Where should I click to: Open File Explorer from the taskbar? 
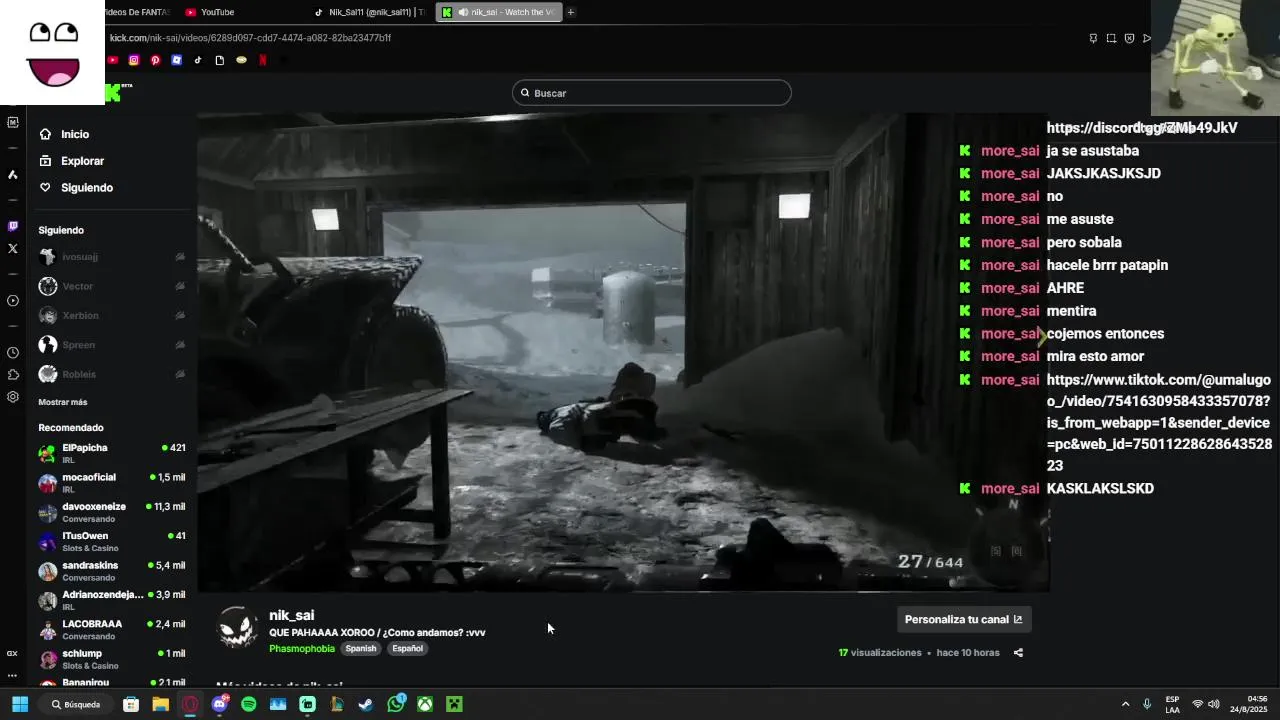(x=160, y=704)
